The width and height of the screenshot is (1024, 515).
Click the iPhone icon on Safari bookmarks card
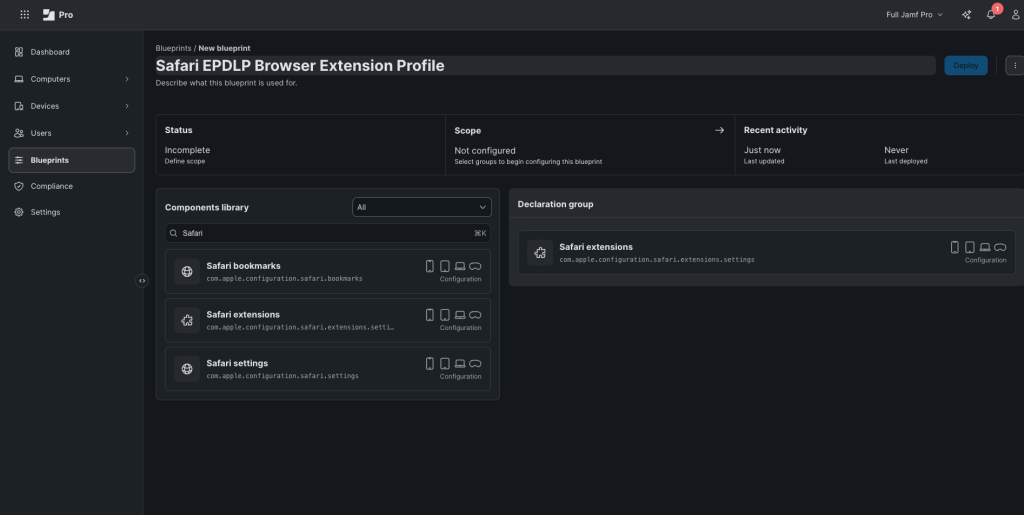coord(430,266)
